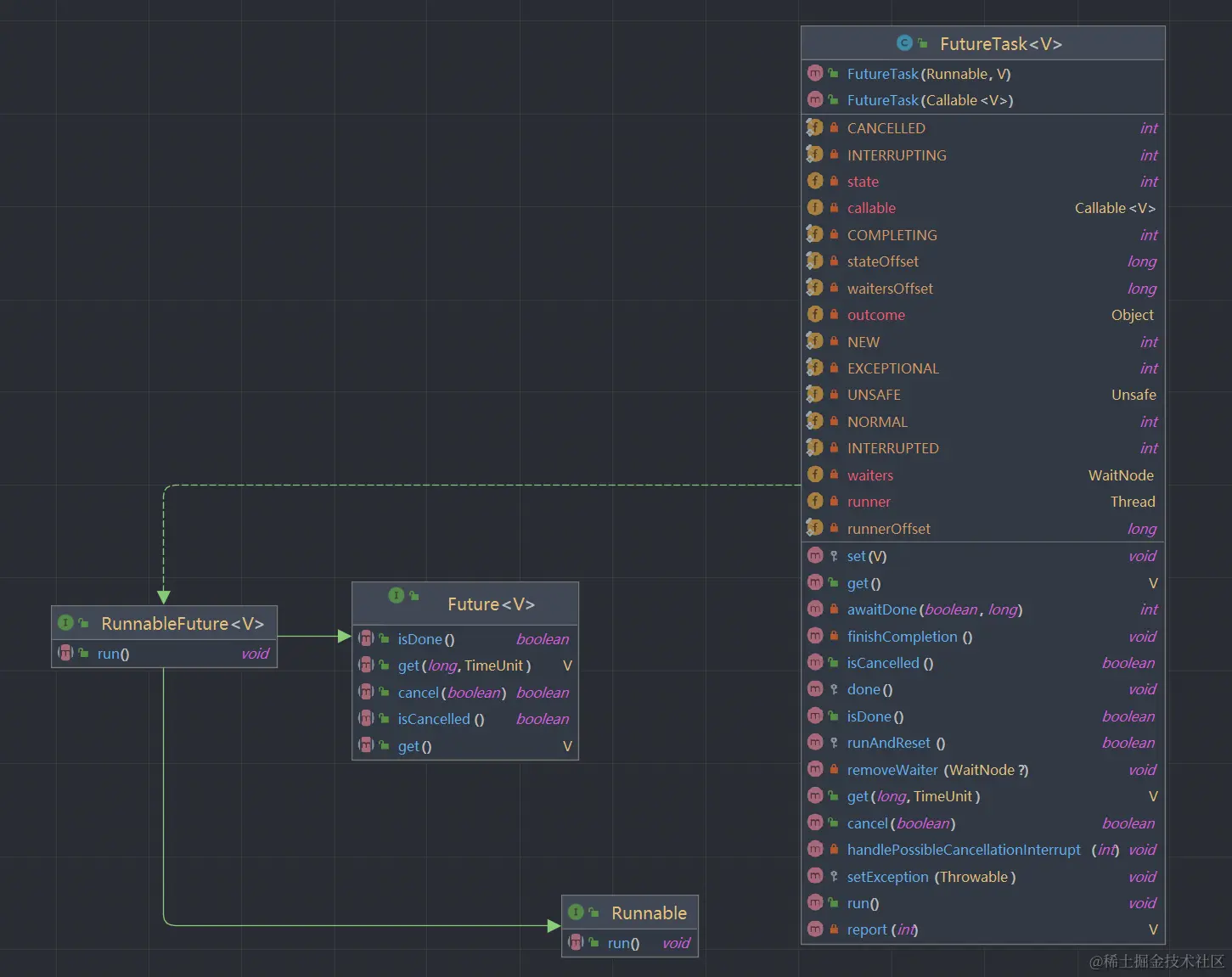Viewport: 1232px width, 977px height.
Task: Select cancel(boolean) in the FutureTask node
Action: pyautogui.click(x=901, y=823)
